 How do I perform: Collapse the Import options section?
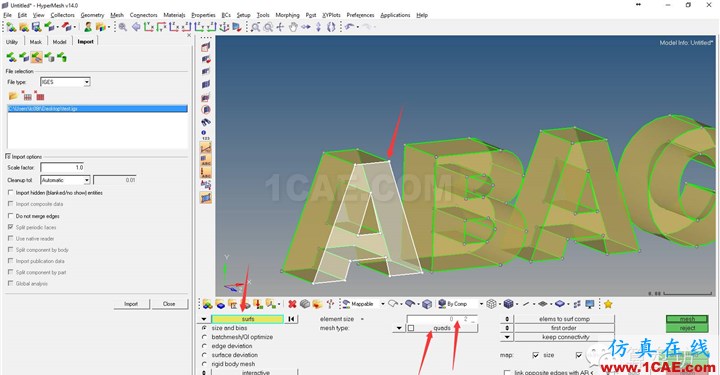click(x=8, y=157)
